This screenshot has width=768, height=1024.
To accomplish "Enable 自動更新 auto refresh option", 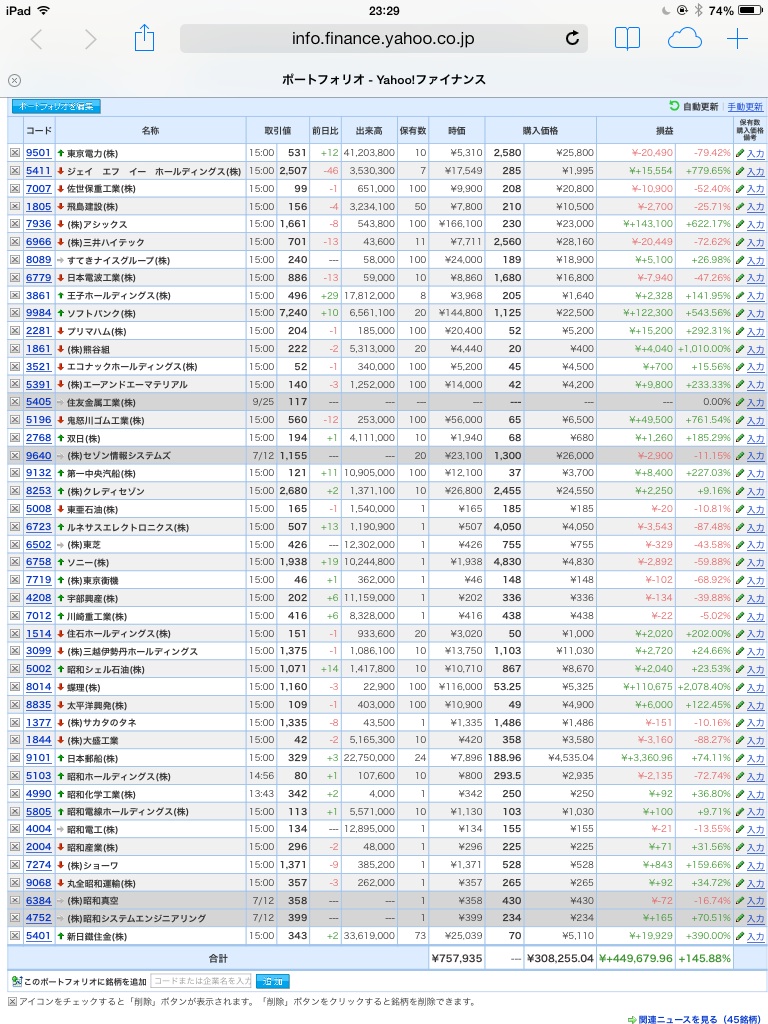I will point(694,106).
